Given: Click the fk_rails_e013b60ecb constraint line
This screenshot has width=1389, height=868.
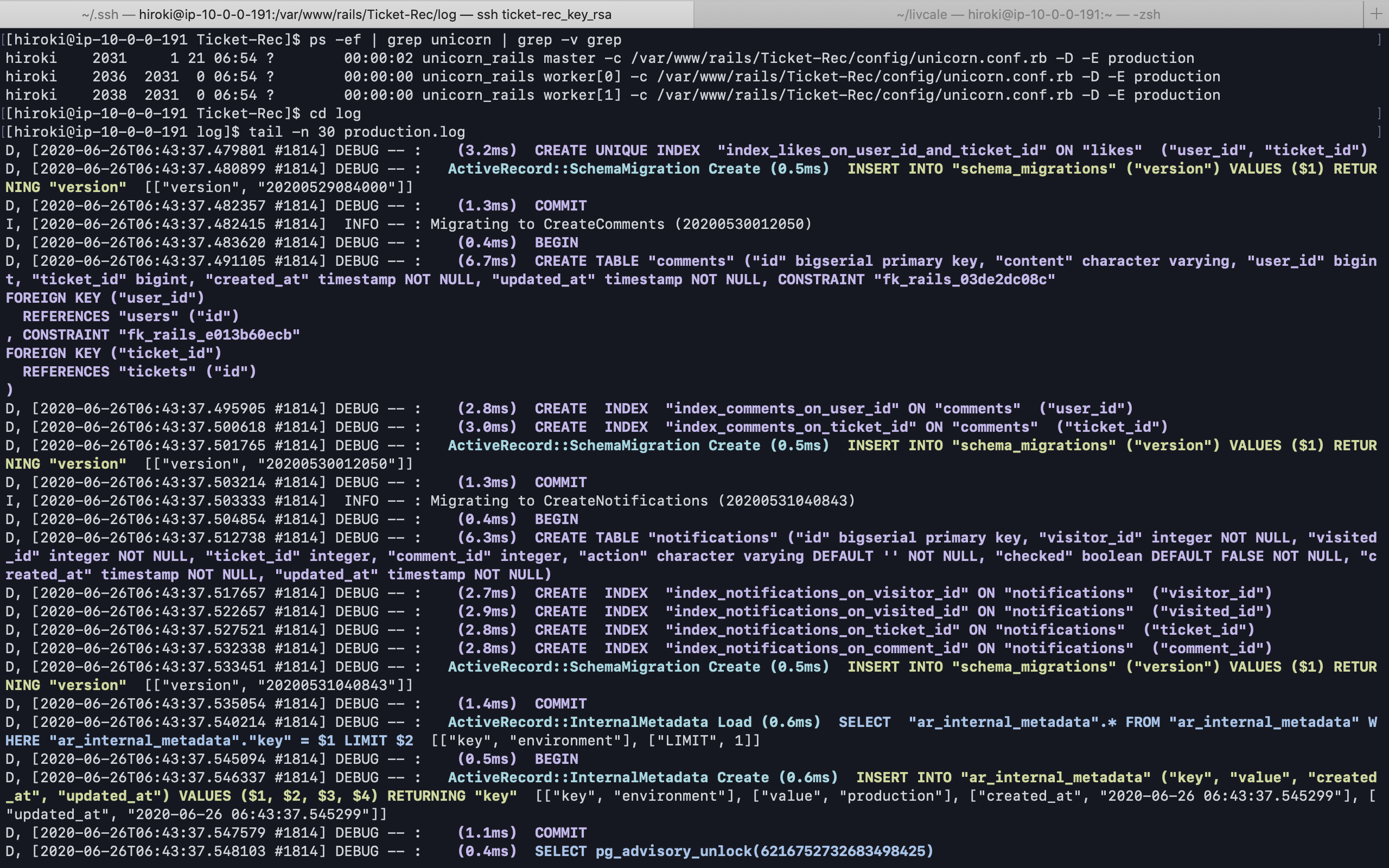Looking at the screenshot, I should click(x=152, y=335).
